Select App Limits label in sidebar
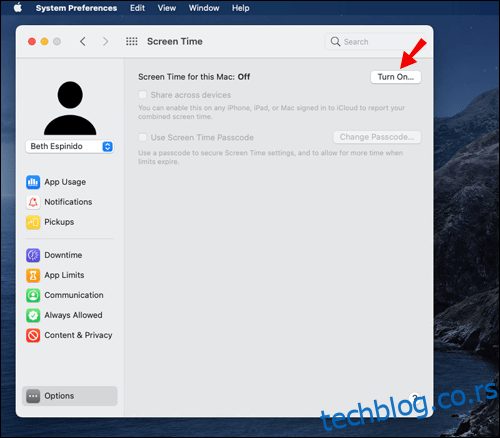This screenshot has width=500, height=438. [x=64, y=275]
